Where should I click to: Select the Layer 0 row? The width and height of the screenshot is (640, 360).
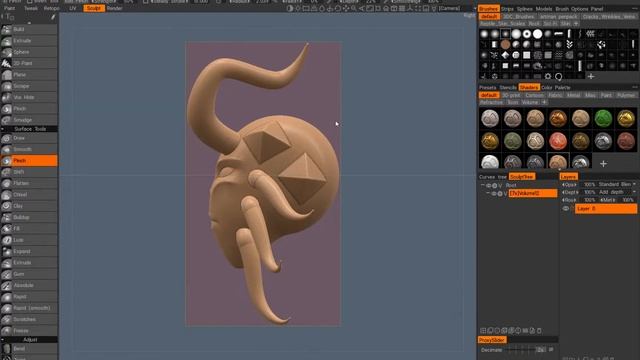click(x=606, y=209)
